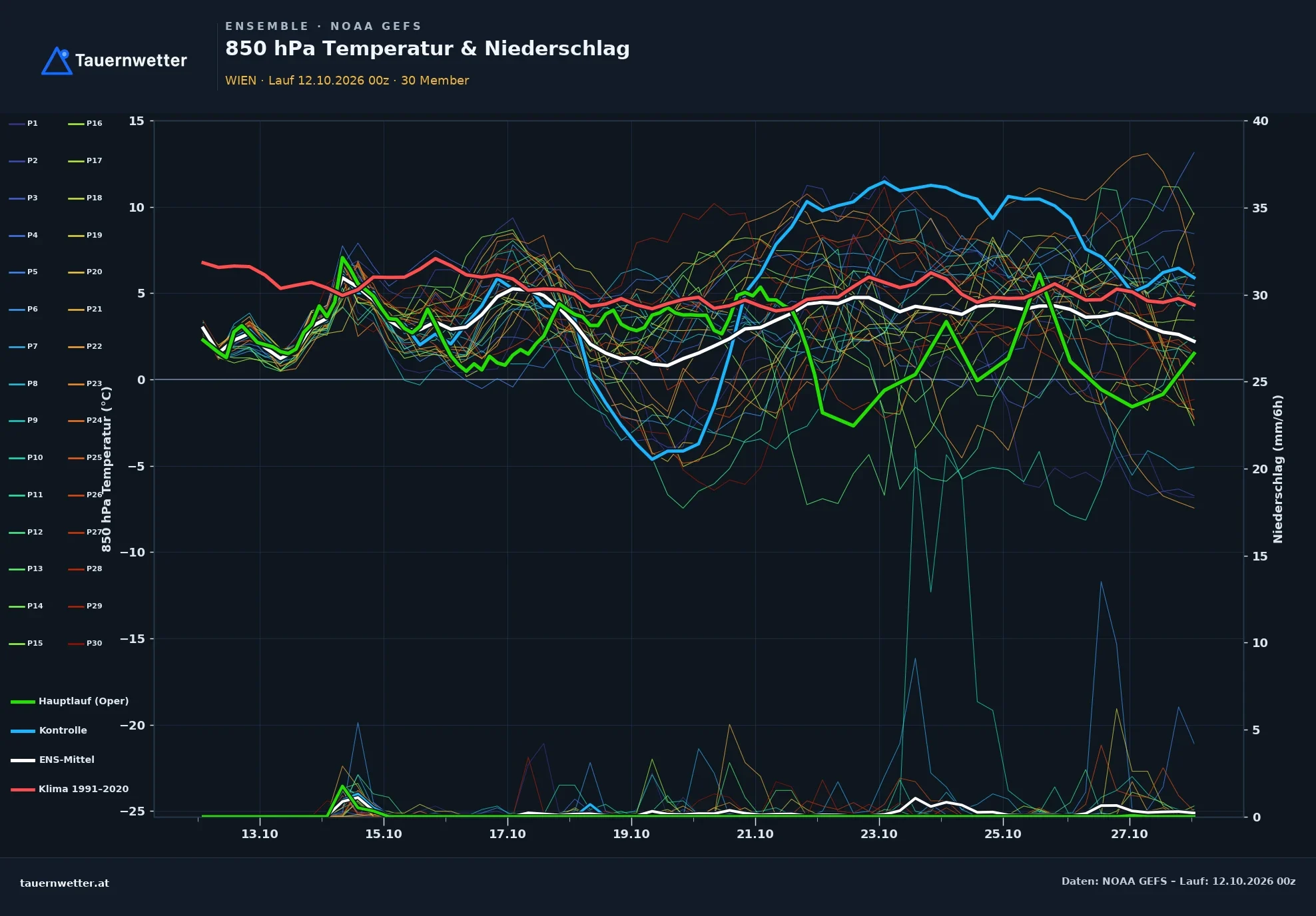Toggle the P5 legend entry

[24, 272]
